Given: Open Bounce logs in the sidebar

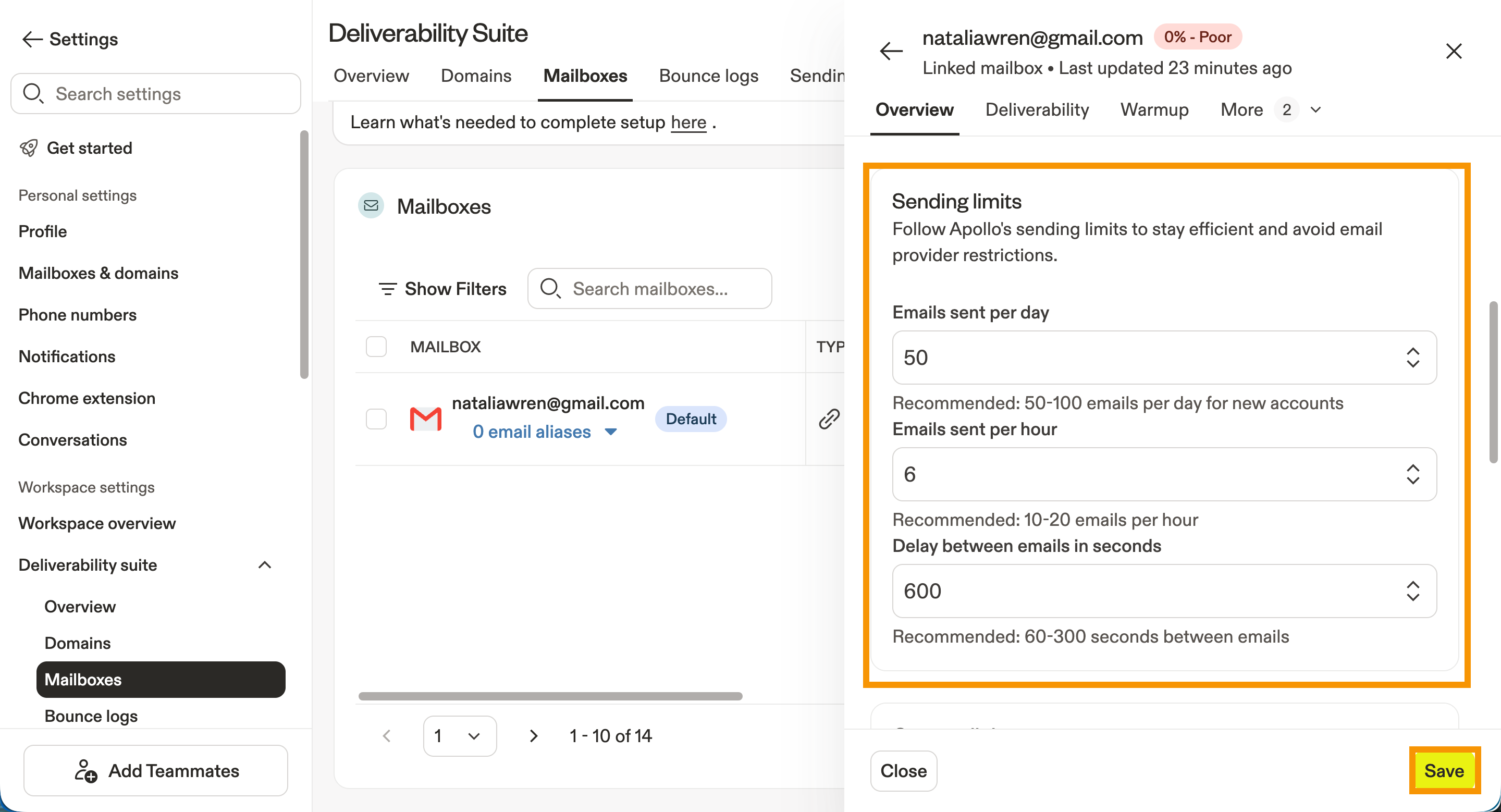Looking at the screenshot, I should coord(91,716).
